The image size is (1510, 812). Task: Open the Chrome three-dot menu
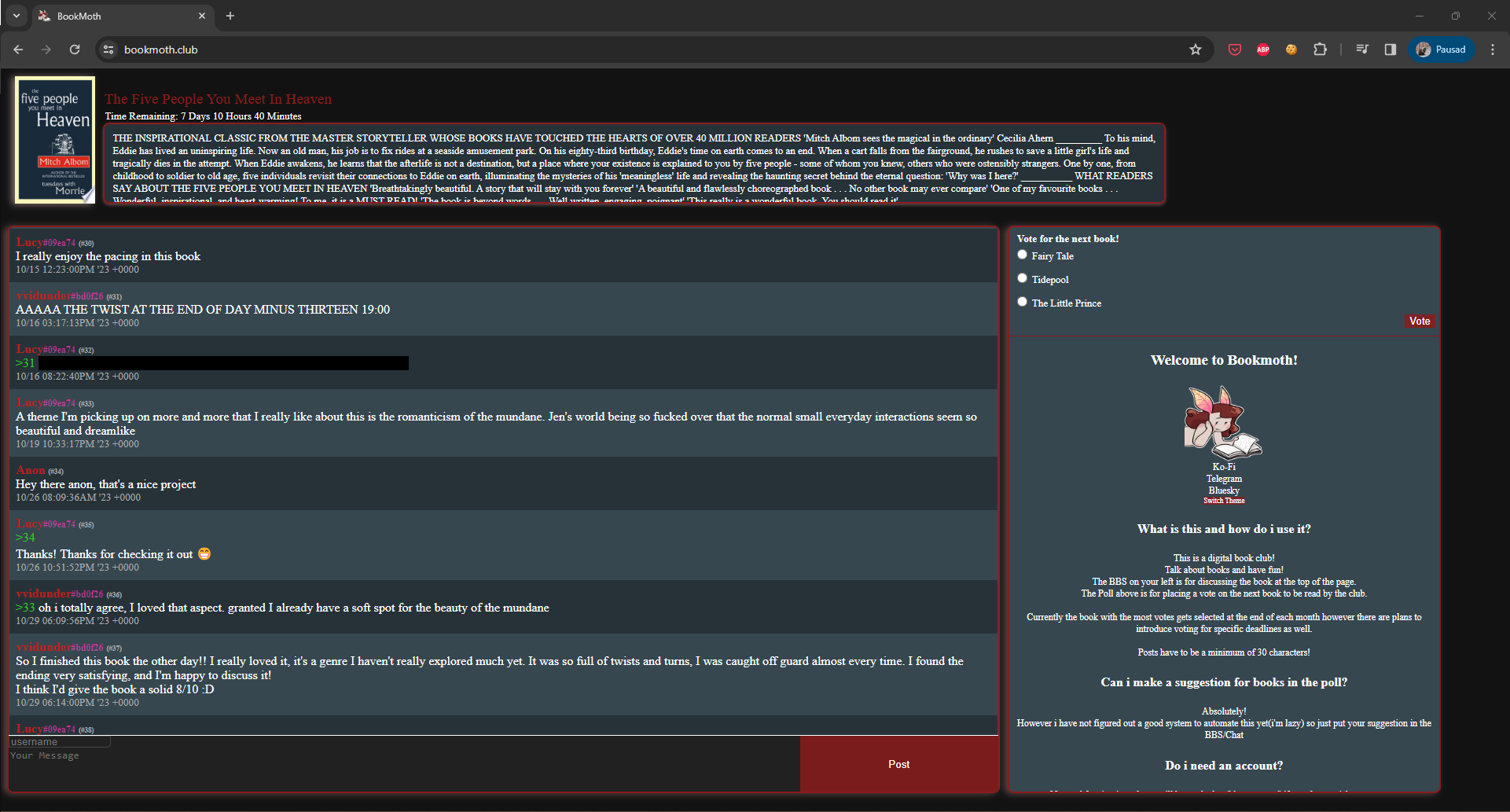[x=1493, y=50]
